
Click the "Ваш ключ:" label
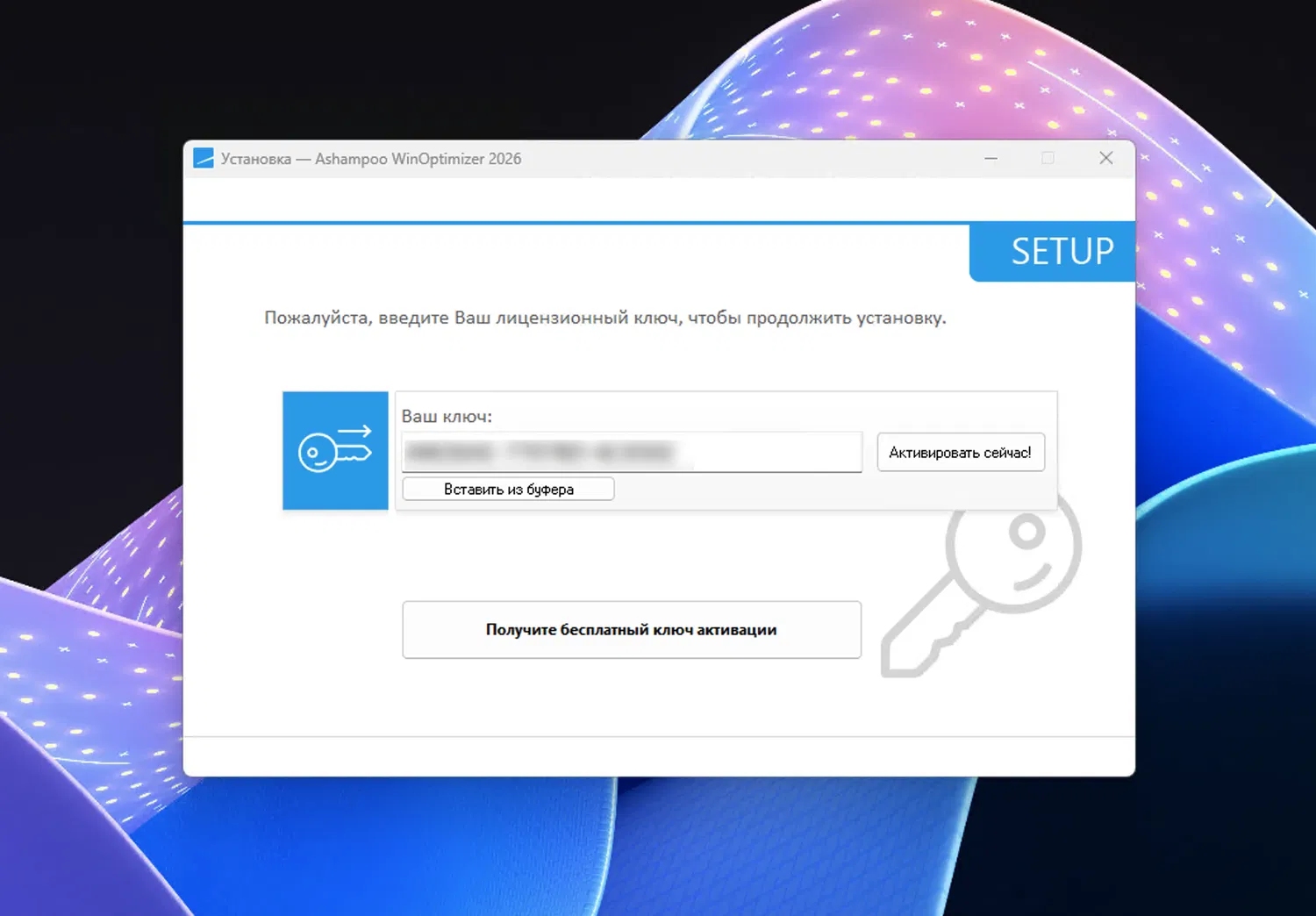(x=447, y=416)
